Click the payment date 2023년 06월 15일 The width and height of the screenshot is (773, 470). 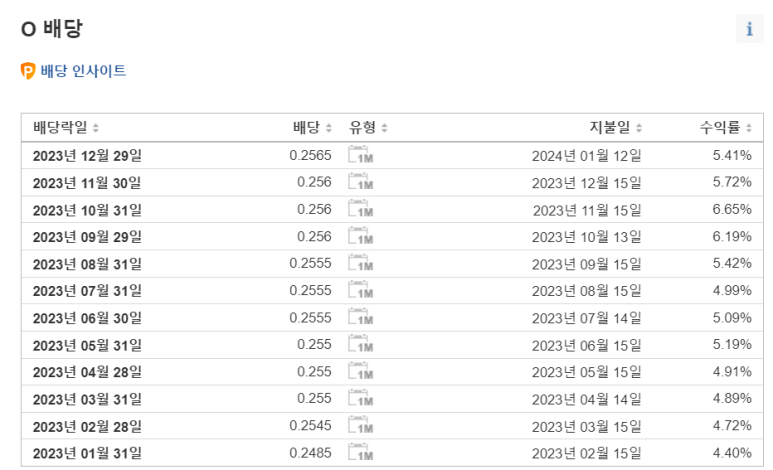click(587, 345)
